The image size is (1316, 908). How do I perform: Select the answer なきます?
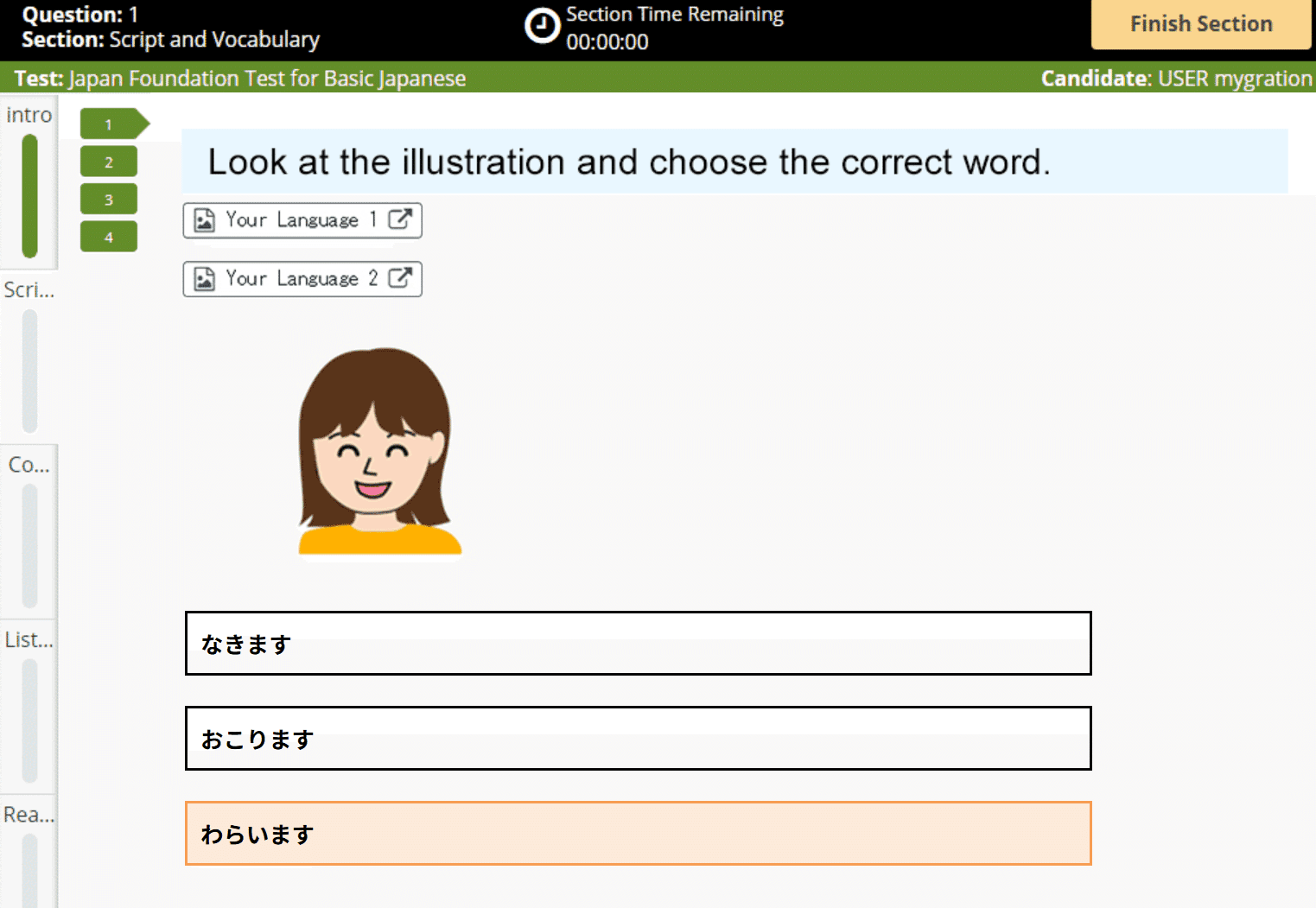[637, 643]
